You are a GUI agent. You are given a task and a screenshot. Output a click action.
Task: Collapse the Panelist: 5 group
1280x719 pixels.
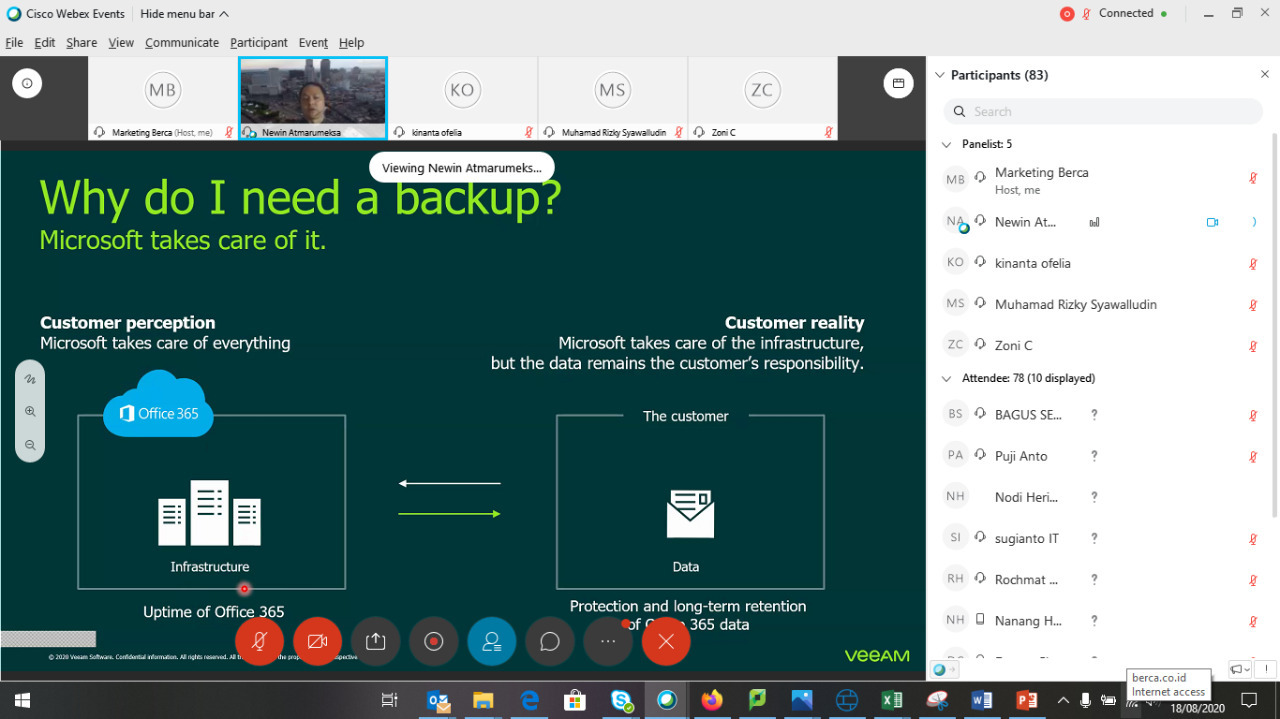tap(947, 144)
